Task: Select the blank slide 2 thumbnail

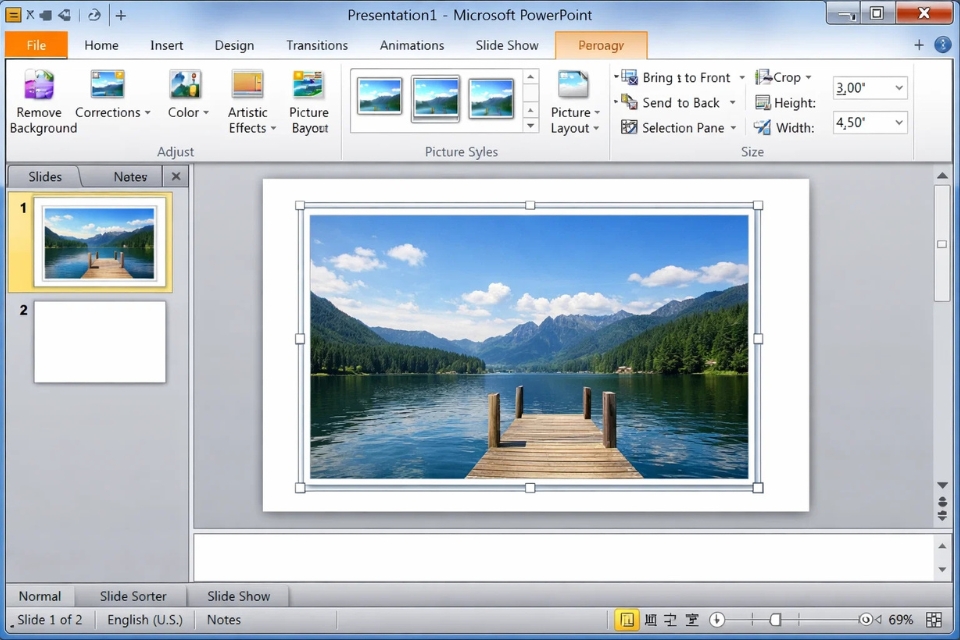Action: (100, 342)
